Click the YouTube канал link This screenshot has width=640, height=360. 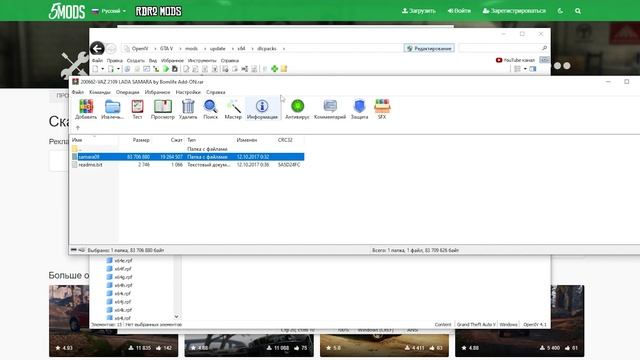(x=515, y=60)
